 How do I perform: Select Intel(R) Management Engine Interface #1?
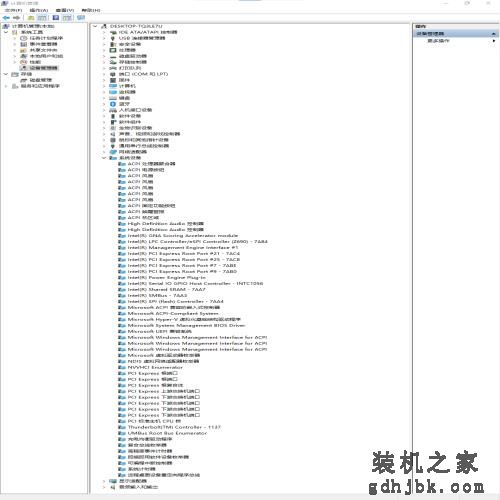click(183, 248)
